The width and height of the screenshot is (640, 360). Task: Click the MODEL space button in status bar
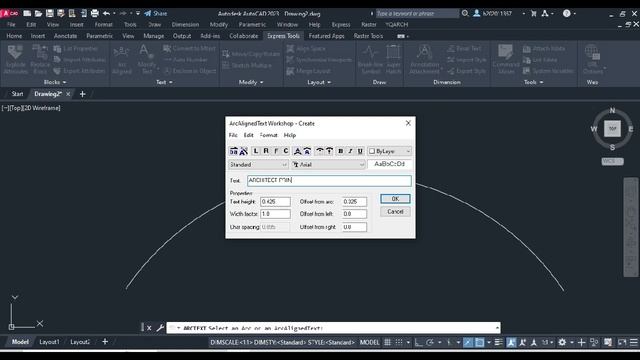(369, 342)
